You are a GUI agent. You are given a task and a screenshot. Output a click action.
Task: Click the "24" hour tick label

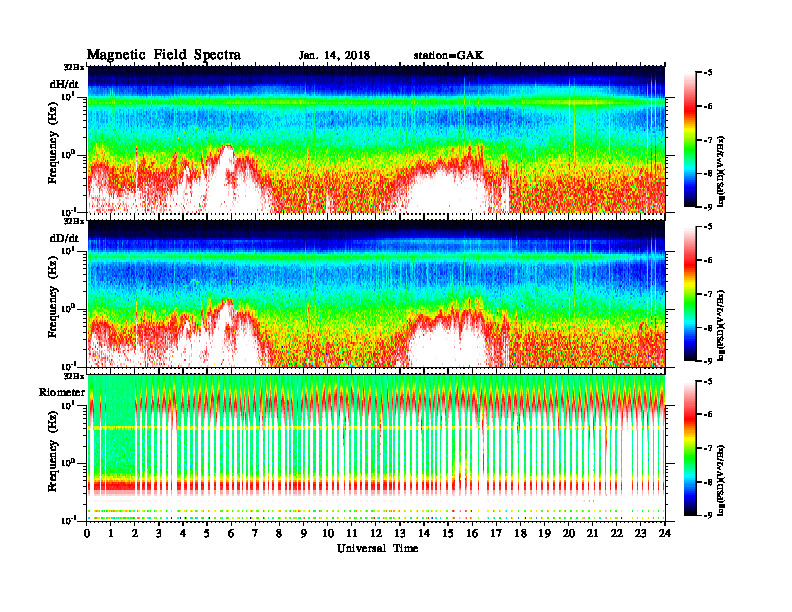click(x=665, y=533)
